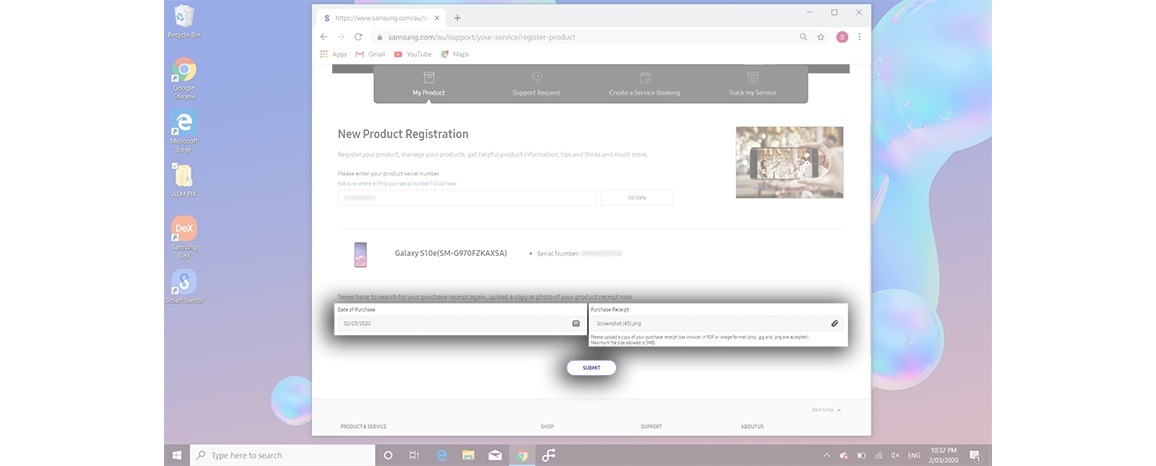Screen dimensions: 1156x466
Task: Click the Track my Service icon
Action: (x=753, y=77)
